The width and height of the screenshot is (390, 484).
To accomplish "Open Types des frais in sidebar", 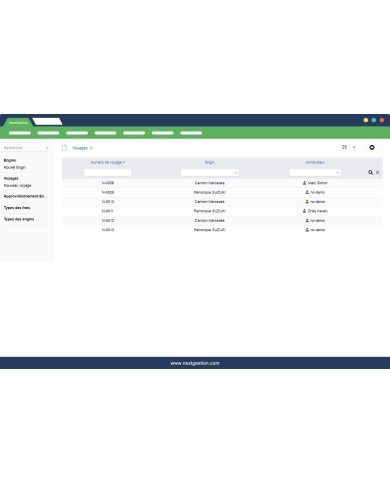I will (x=17, y=208).
